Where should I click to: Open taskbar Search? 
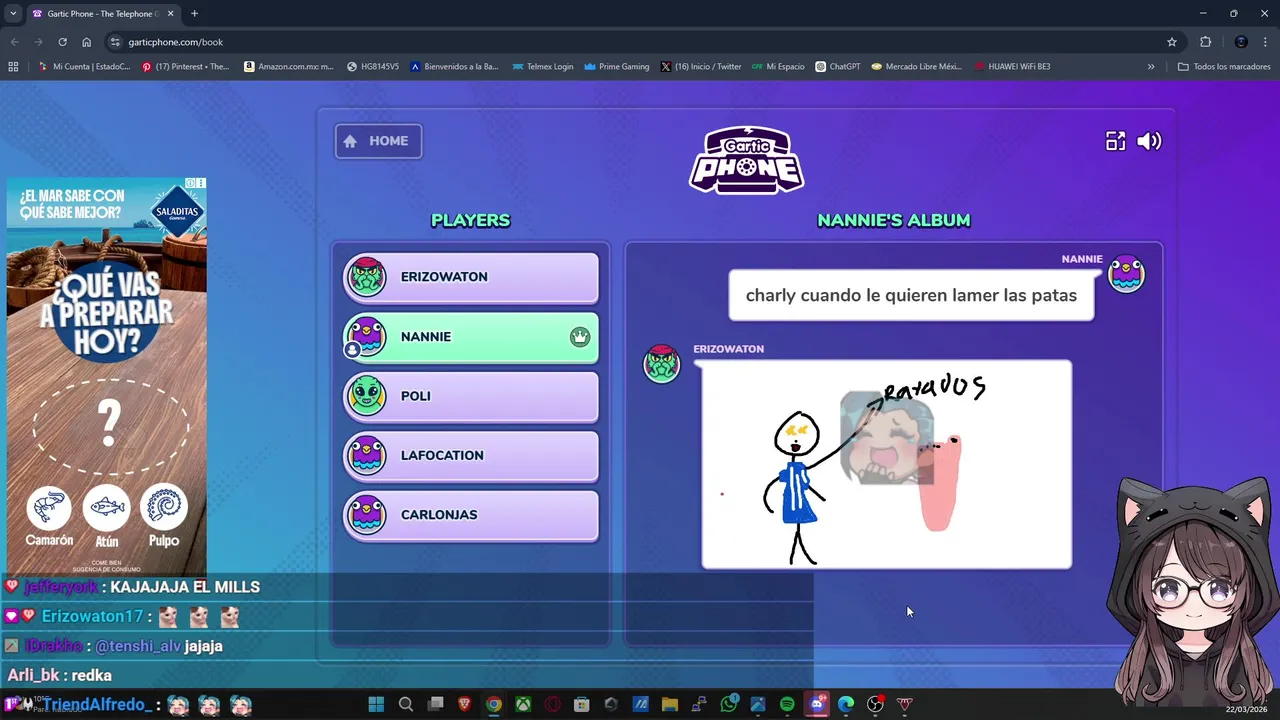pyautogui.click(x=406, y=704)
